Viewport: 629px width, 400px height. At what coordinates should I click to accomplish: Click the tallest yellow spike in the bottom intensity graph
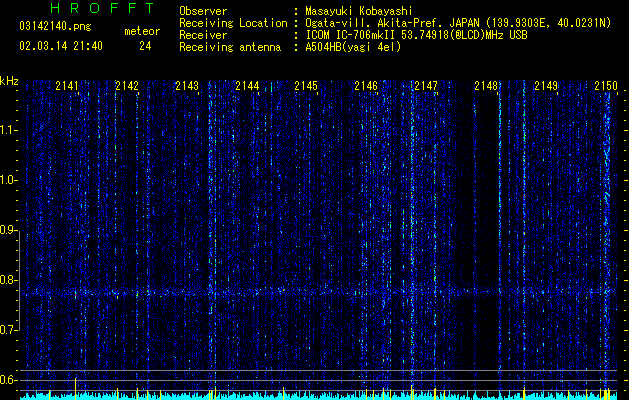click(75, 388)
